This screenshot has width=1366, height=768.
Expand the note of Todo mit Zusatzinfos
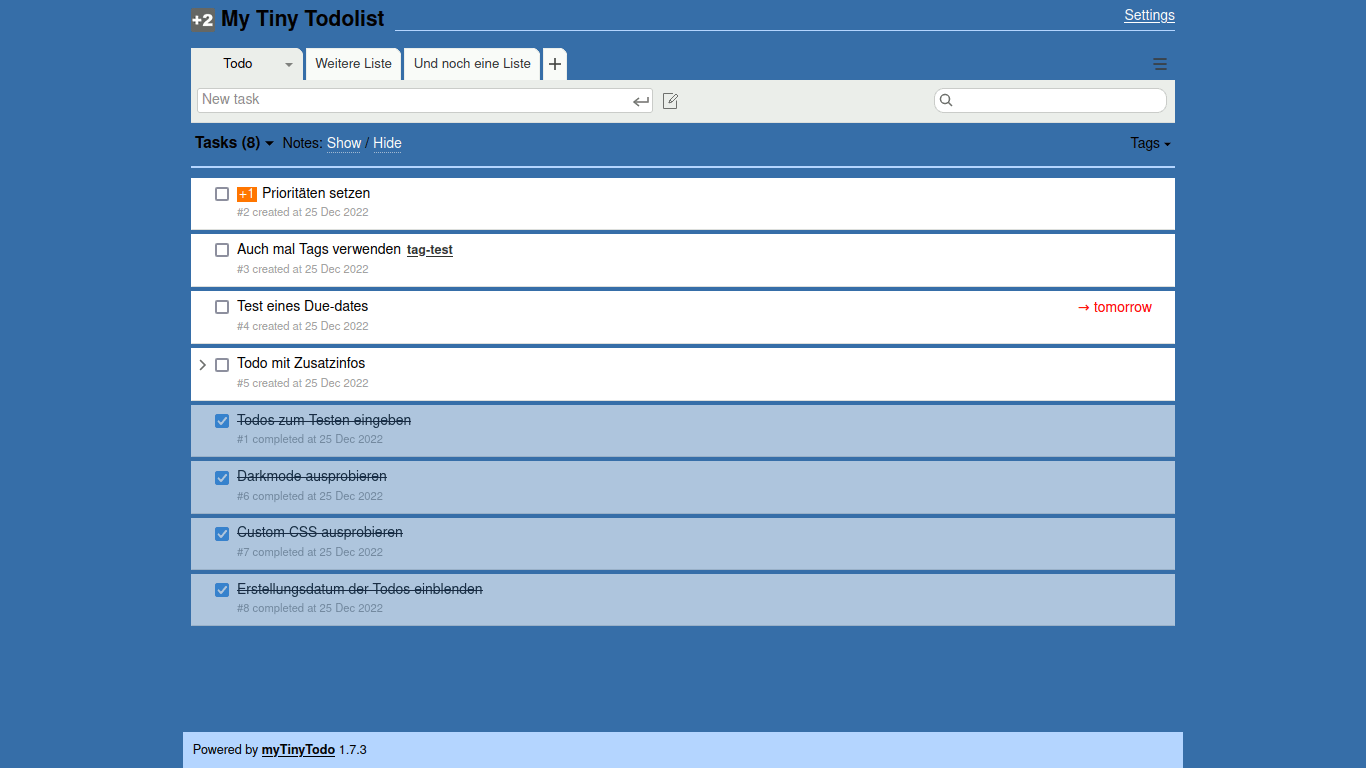(x=203, y=365)
